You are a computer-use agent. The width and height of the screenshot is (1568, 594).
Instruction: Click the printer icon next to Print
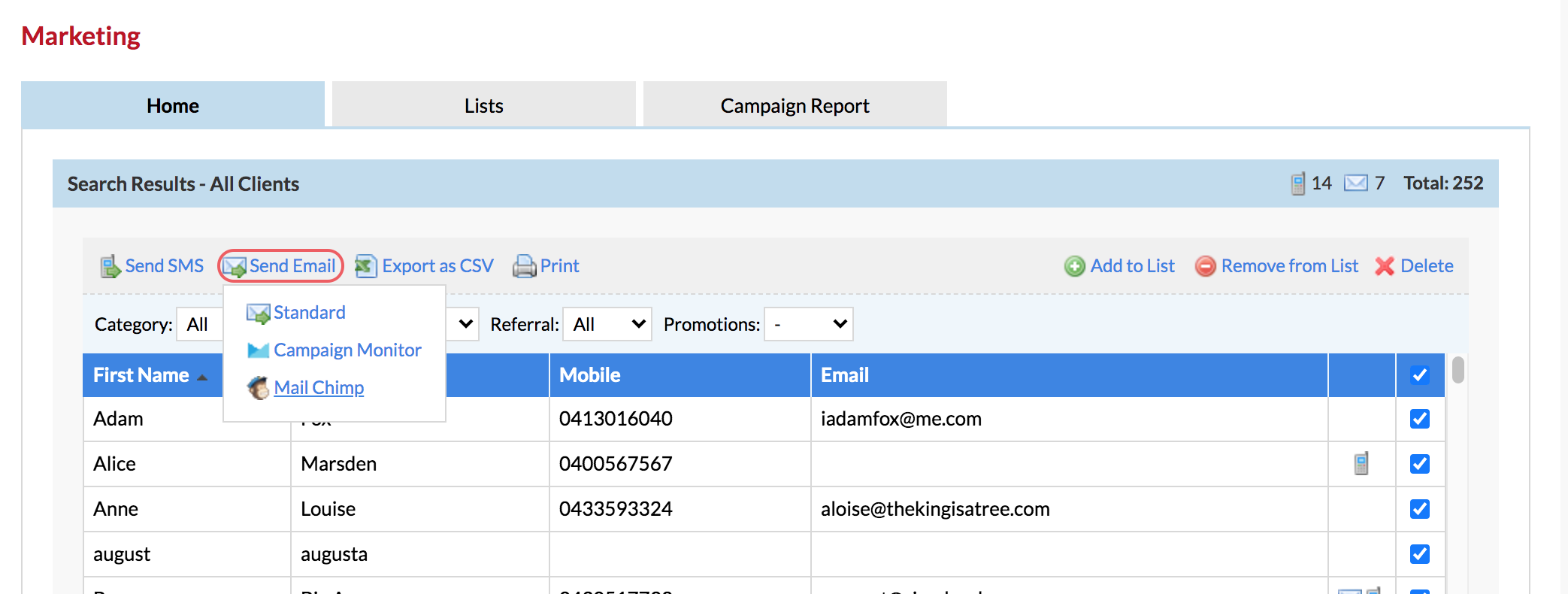pyautogui.click(x=524, y=266)
